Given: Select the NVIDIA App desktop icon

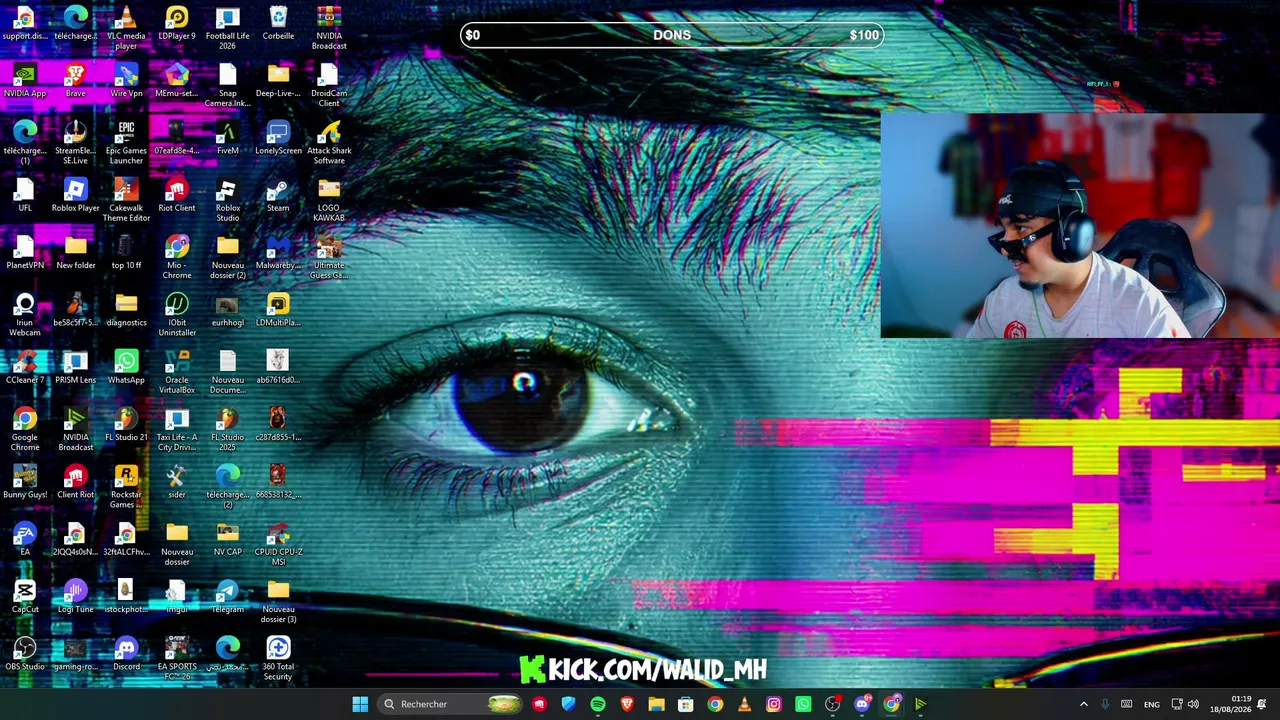Looking at the screenshot, I should [25, 81].
